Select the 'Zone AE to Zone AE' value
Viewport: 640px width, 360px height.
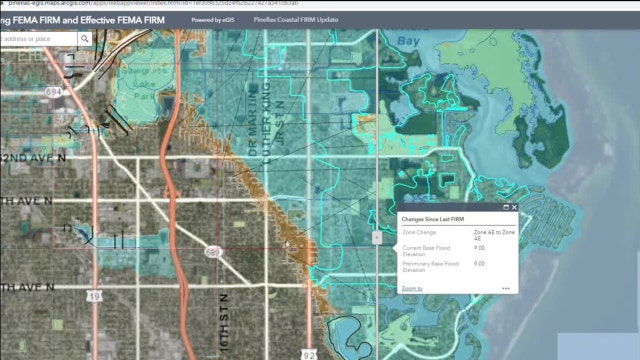(494, 235)
